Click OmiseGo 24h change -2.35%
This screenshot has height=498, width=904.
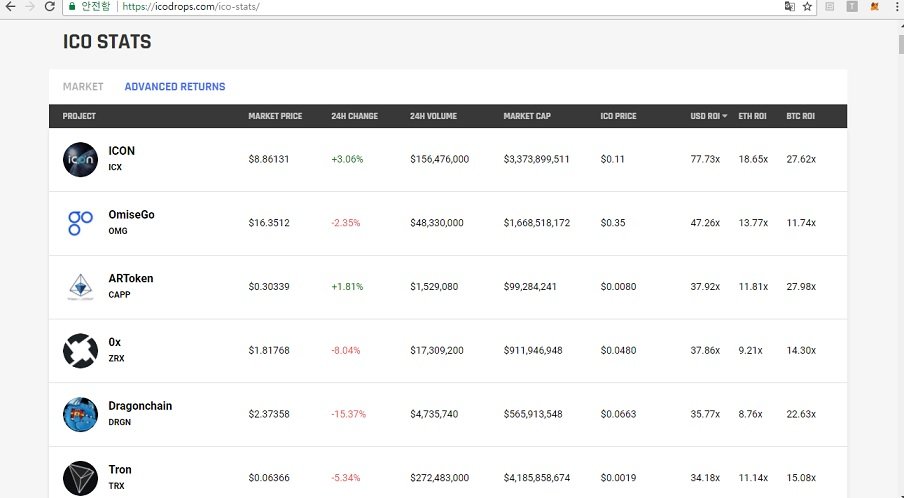pyautogui.click(x=346, y=222)
